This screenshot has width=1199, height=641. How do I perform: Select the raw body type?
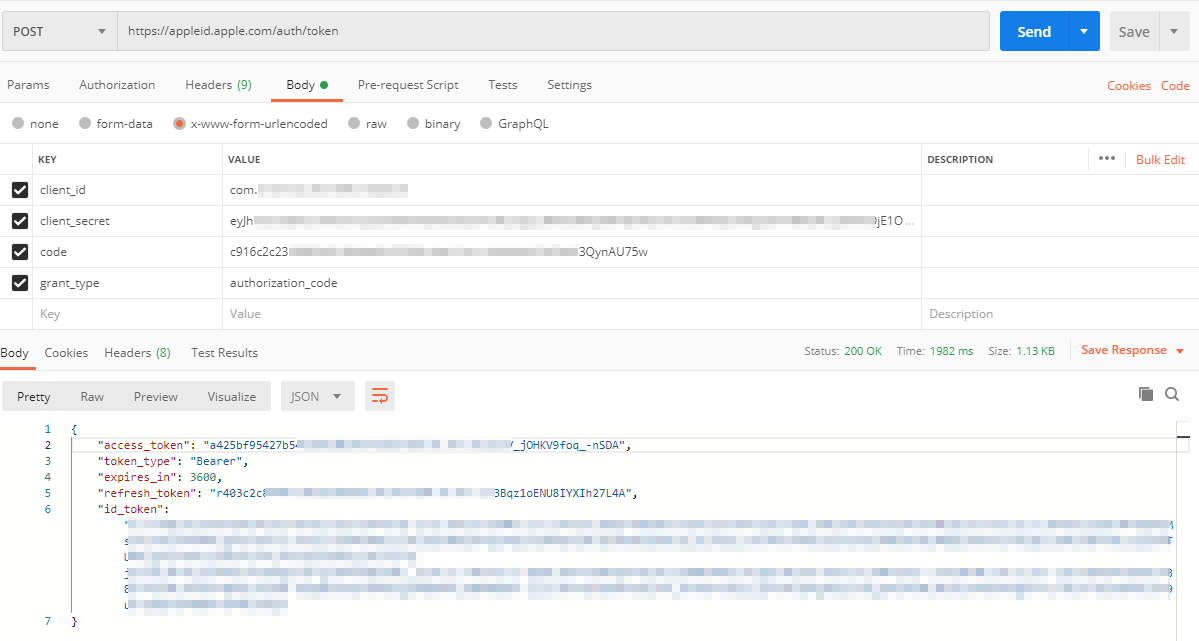pyautogui.click(x=367, y=123)
